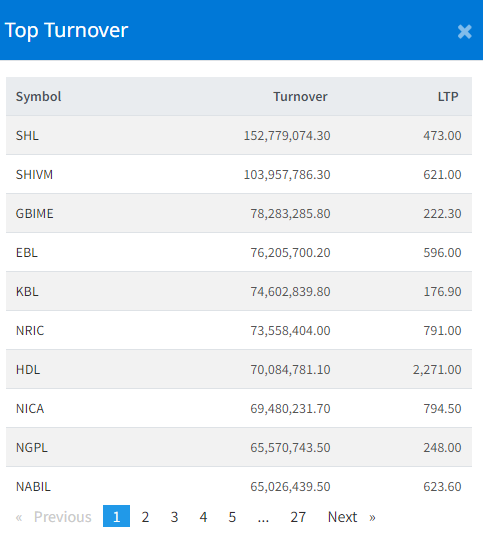
Task: Click the next double-arrow icon
Action: pyautogui.click(x=372, y=518)
